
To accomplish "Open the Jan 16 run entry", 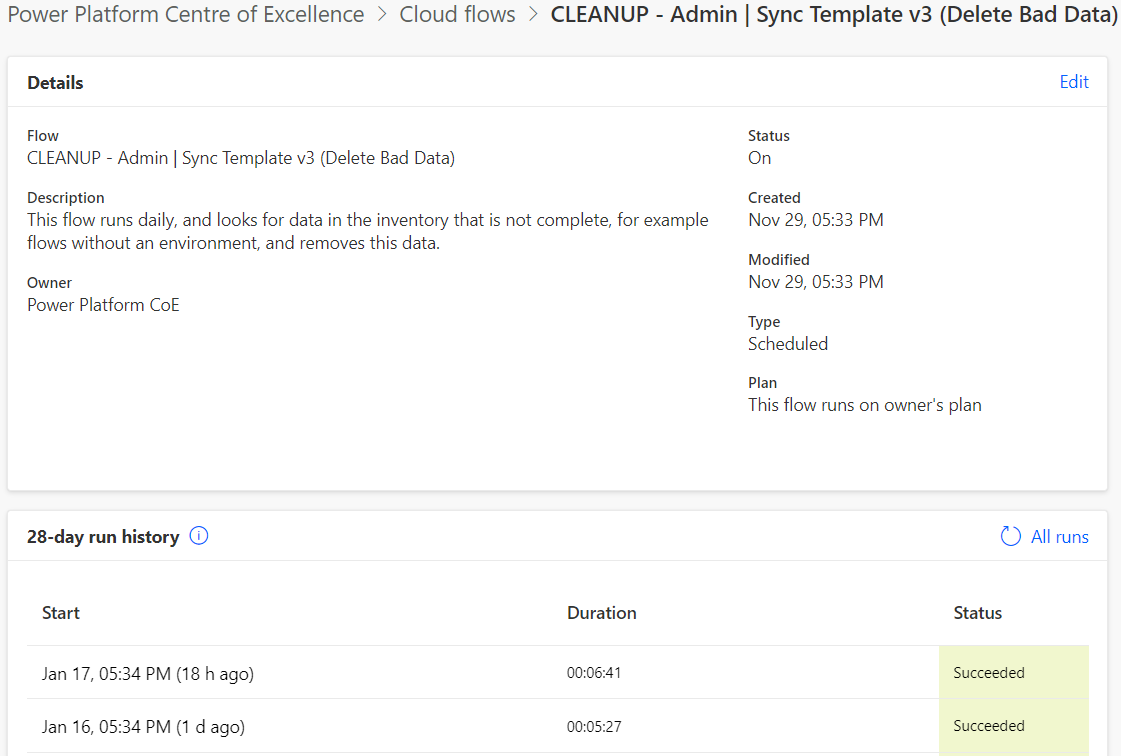I will point(141,726).
